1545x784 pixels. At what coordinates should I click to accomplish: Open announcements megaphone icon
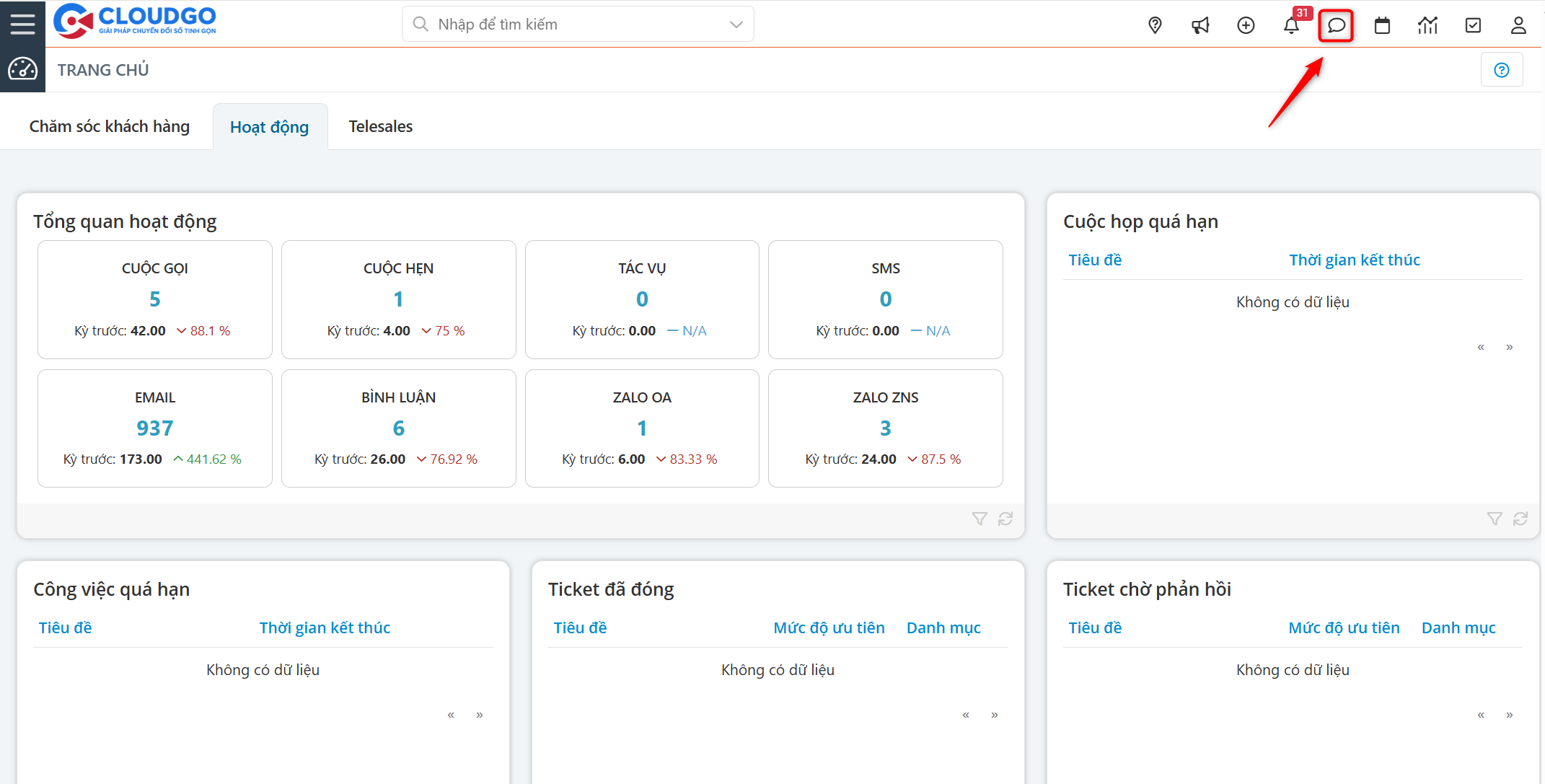point(1200,25)
